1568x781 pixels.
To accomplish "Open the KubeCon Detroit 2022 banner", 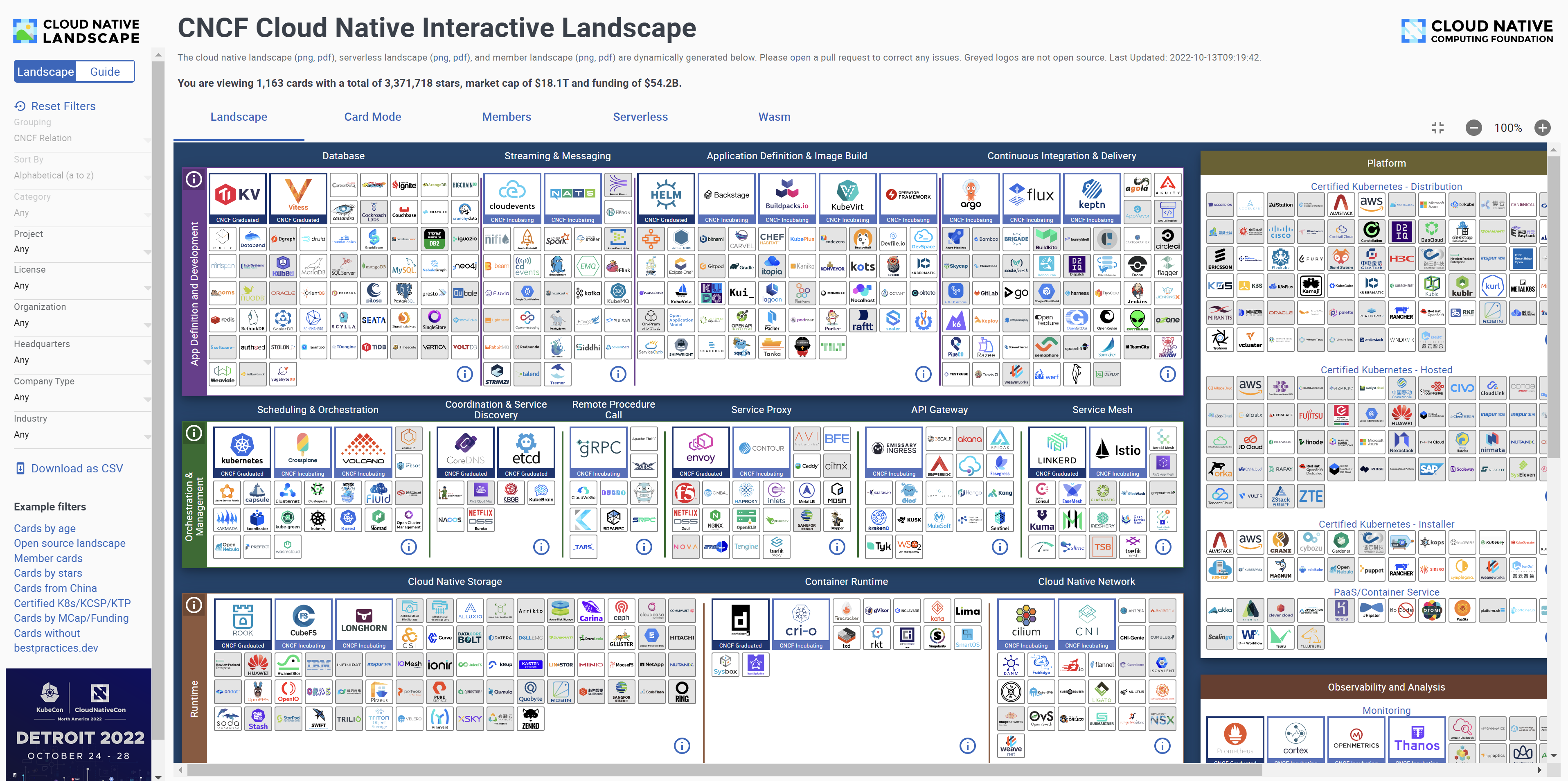I will coord(79,725).
